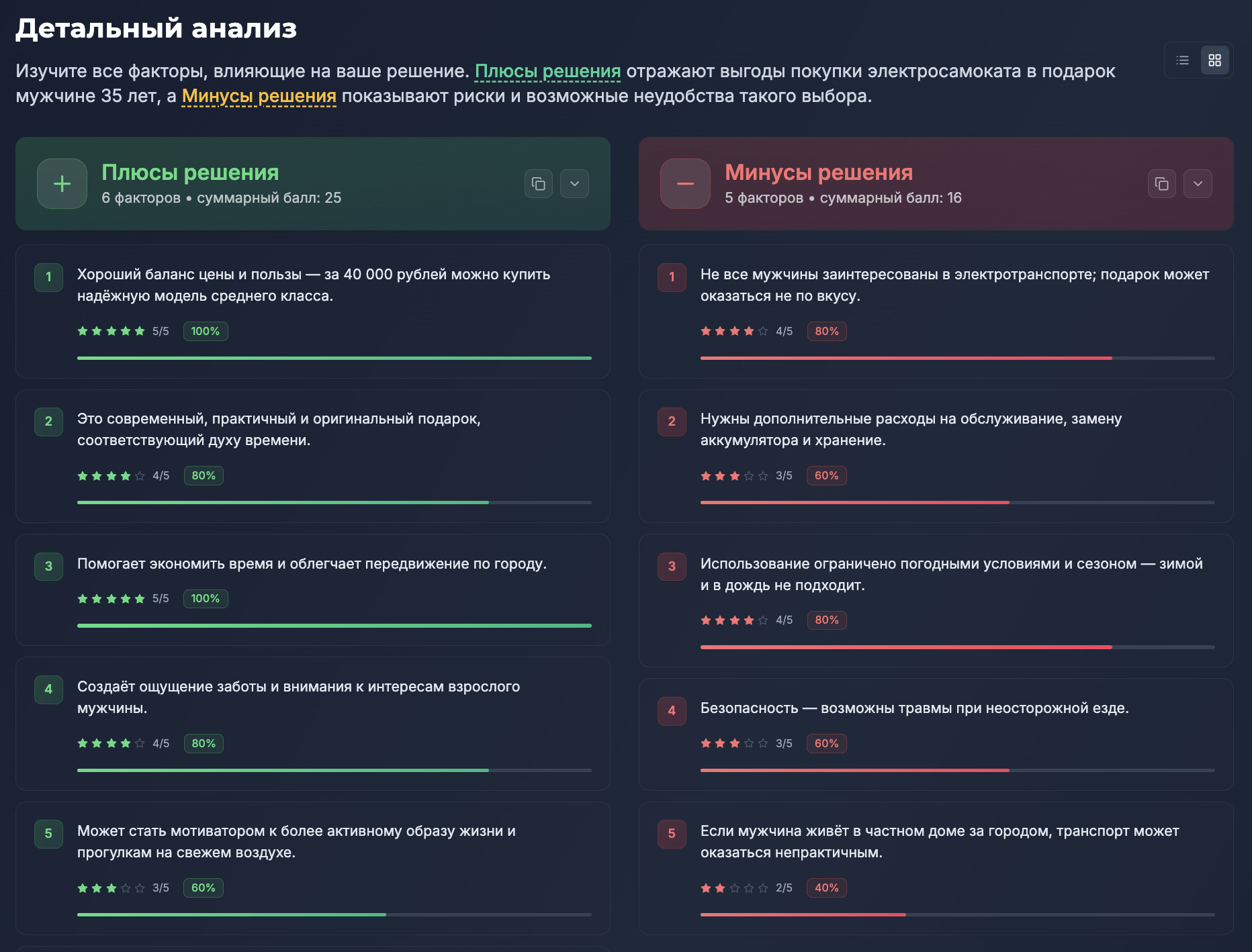Select the pro about saving time in city
Image resolution: width=1252 pixels, height=952 pixels.
312,564
